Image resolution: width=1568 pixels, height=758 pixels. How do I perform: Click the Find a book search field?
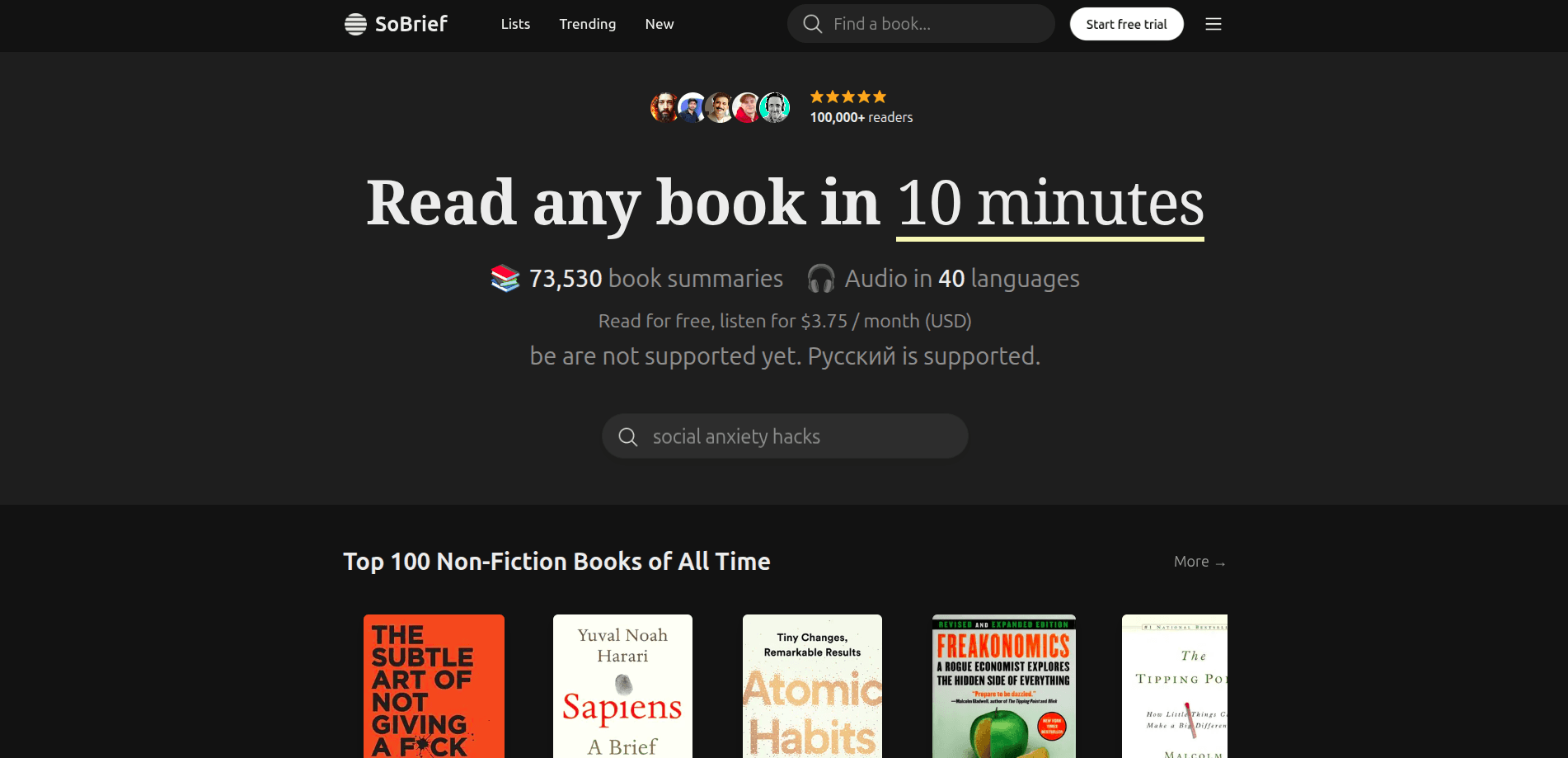(x=921, y=24)
